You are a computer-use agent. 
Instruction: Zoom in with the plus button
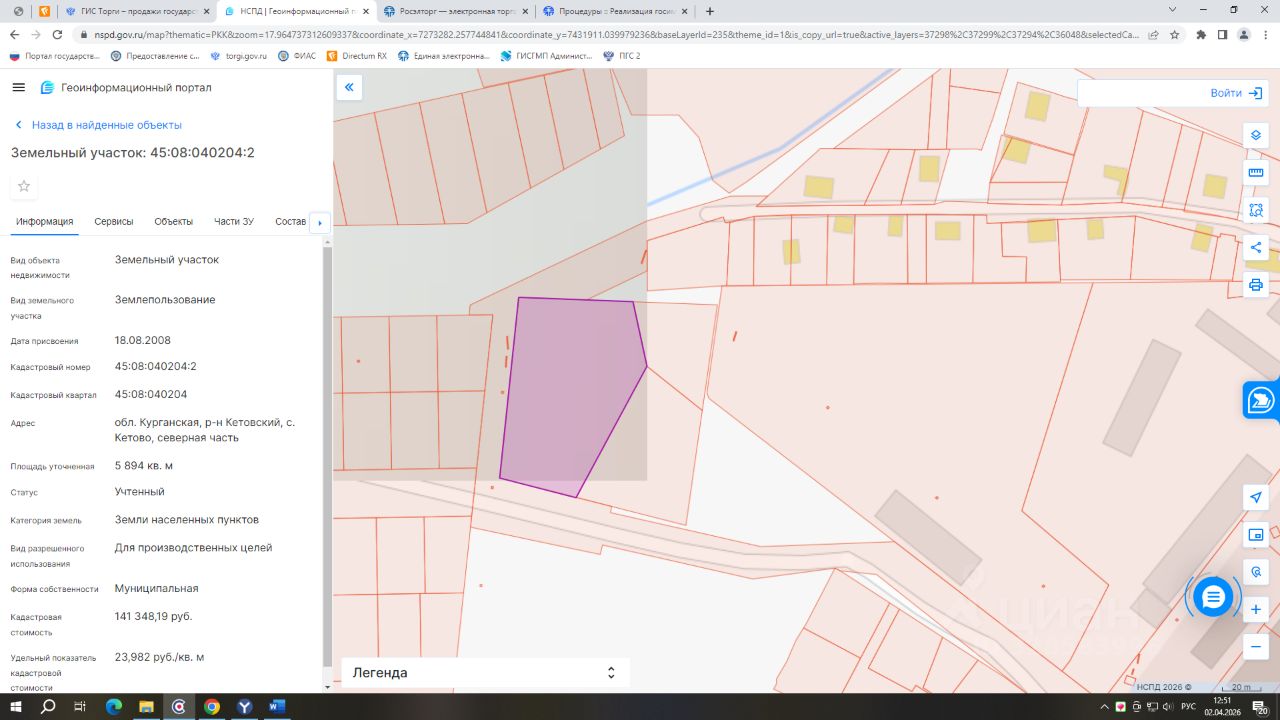1256,609
